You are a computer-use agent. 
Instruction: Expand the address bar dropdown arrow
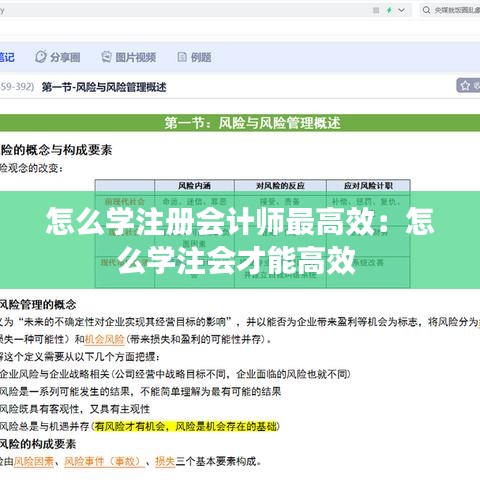pos(402,10)
